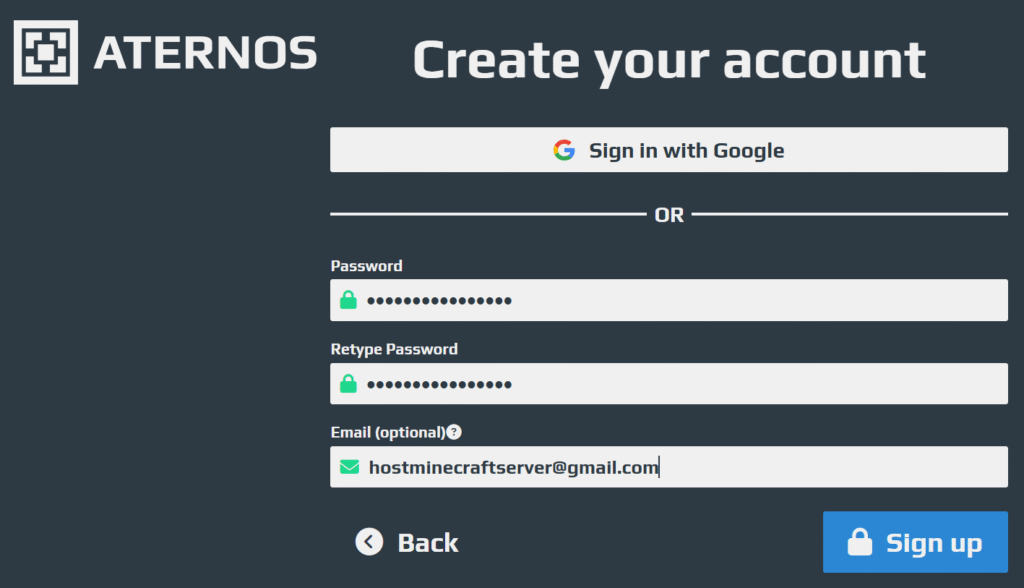Click the white lock icon on Sign up

859,543
